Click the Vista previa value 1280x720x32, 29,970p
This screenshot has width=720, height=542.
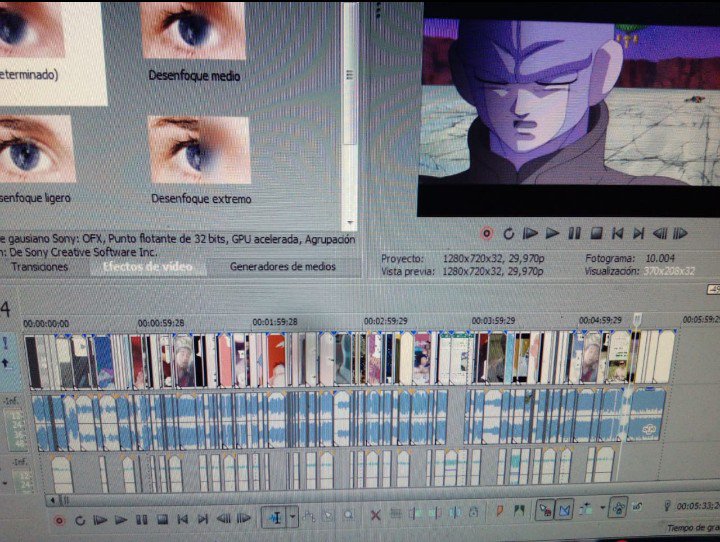pos(493,271)
